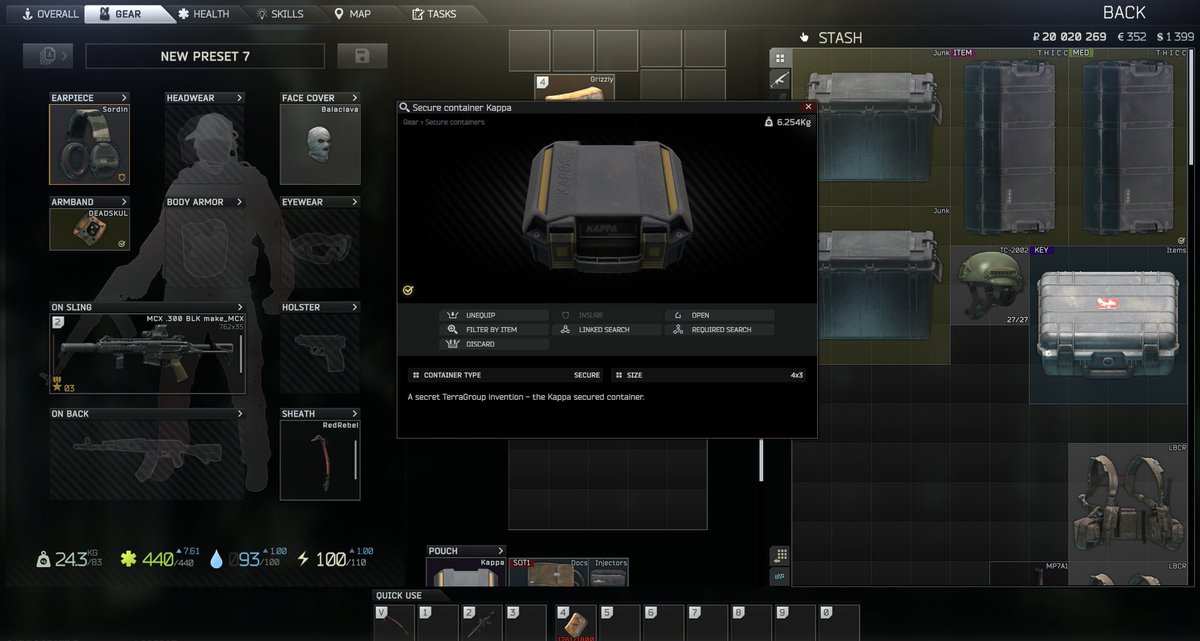The image size is (1200, 641).
Task: Click the Open action for Kappa container
Action: [x=720, y=315]
